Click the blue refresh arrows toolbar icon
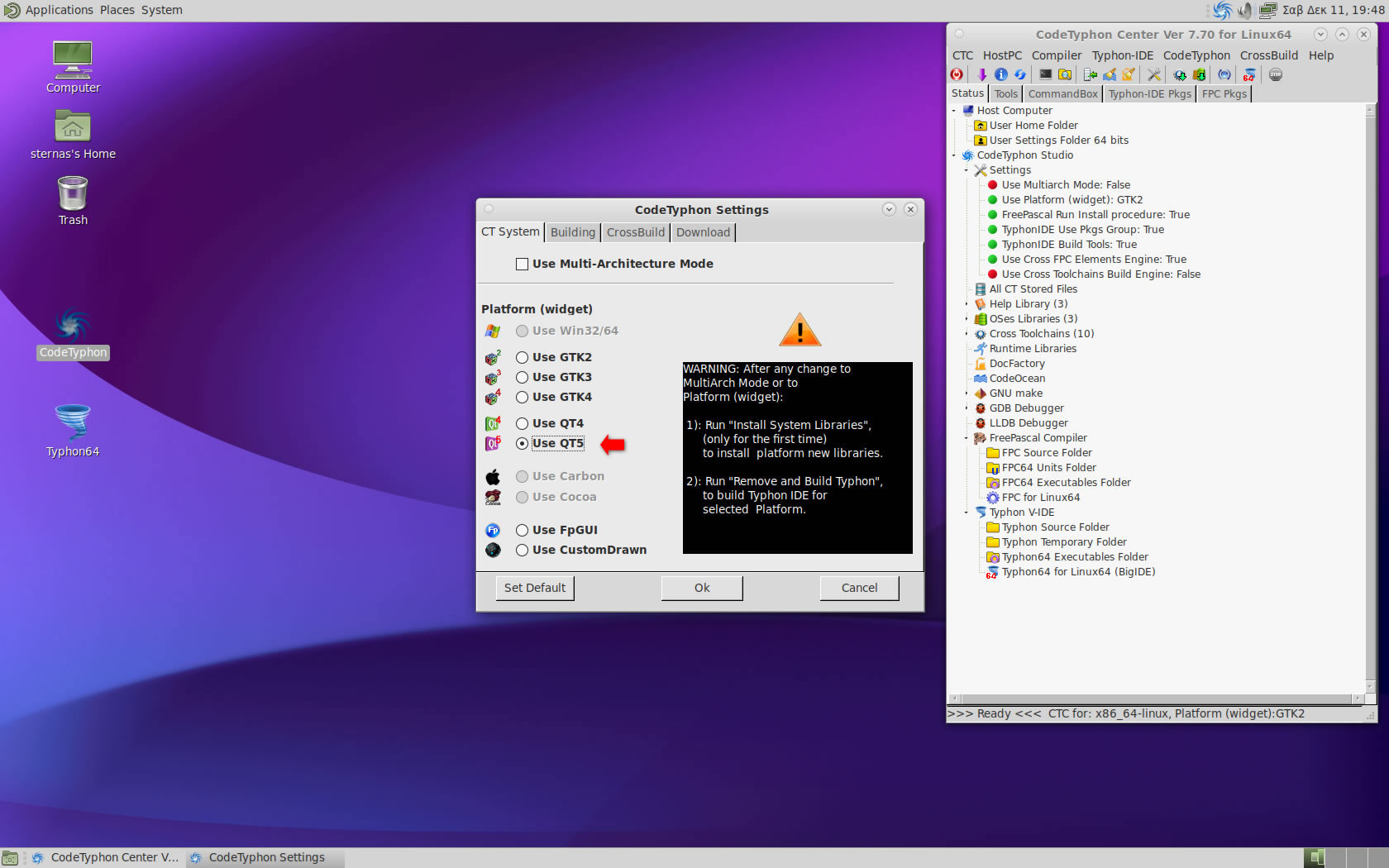This screenshot has width=1389, height=868. pos(1020,74)
